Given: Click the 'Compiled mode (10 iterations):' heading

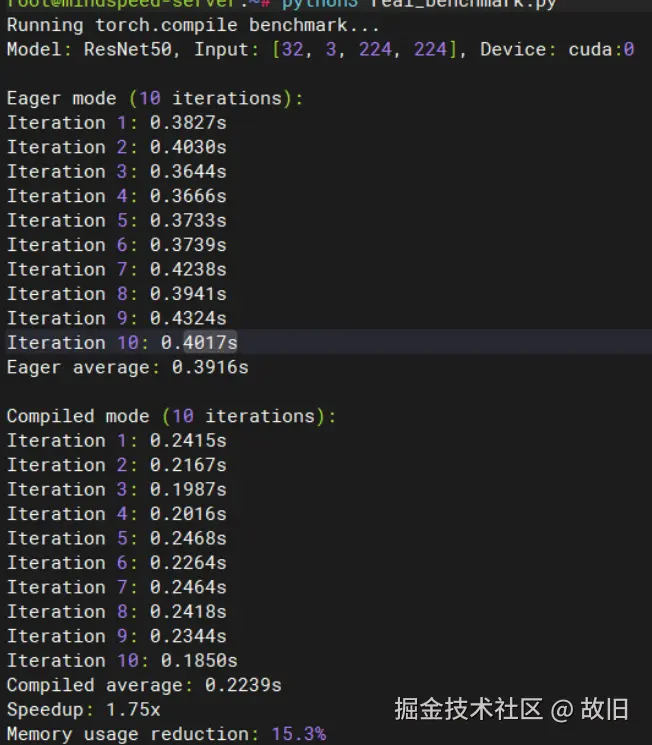Looking at the screenshot, I should pos(171,416).
